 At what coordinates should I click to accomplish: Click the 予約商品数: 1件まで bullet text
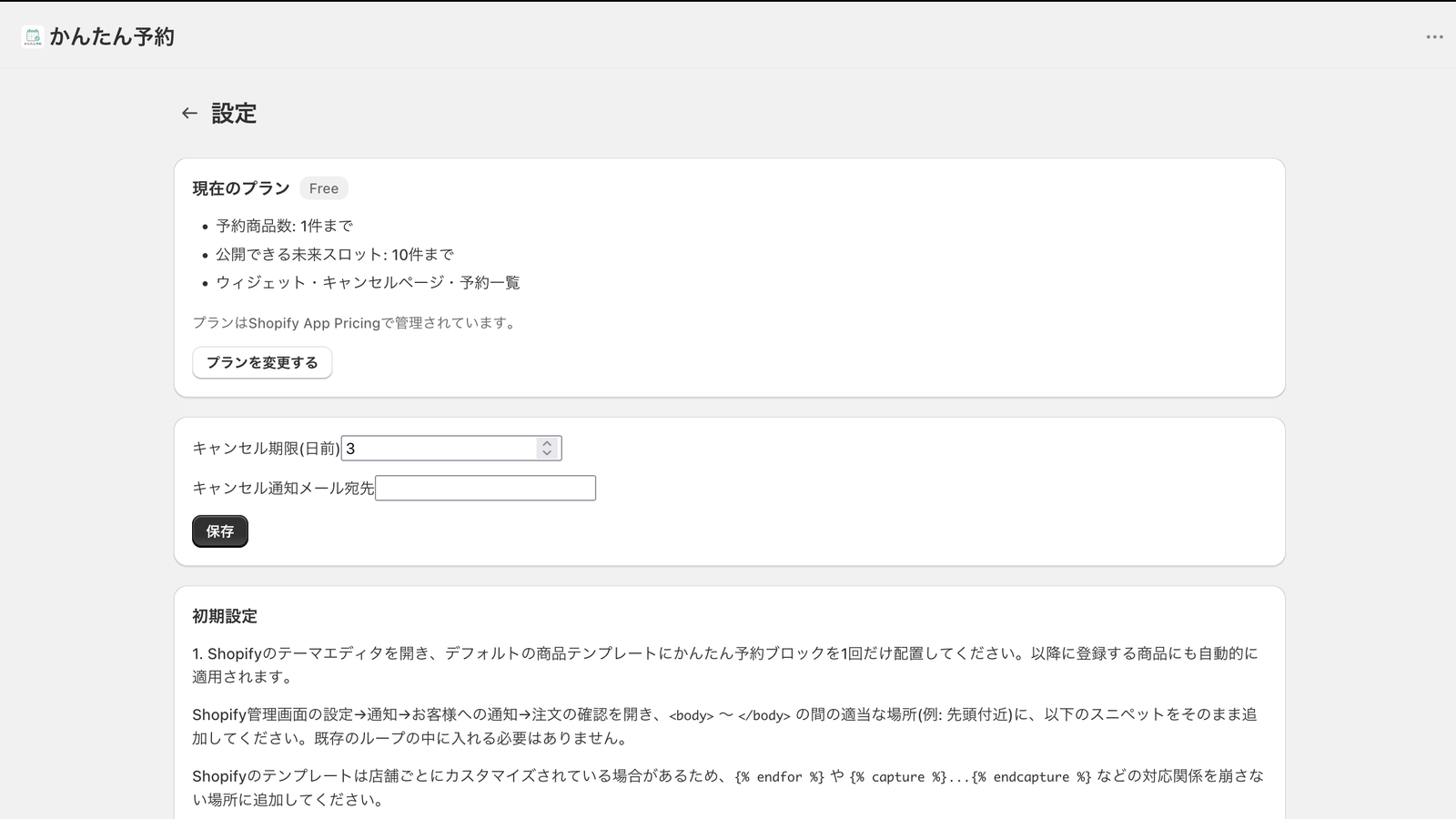tap(284, 226)
